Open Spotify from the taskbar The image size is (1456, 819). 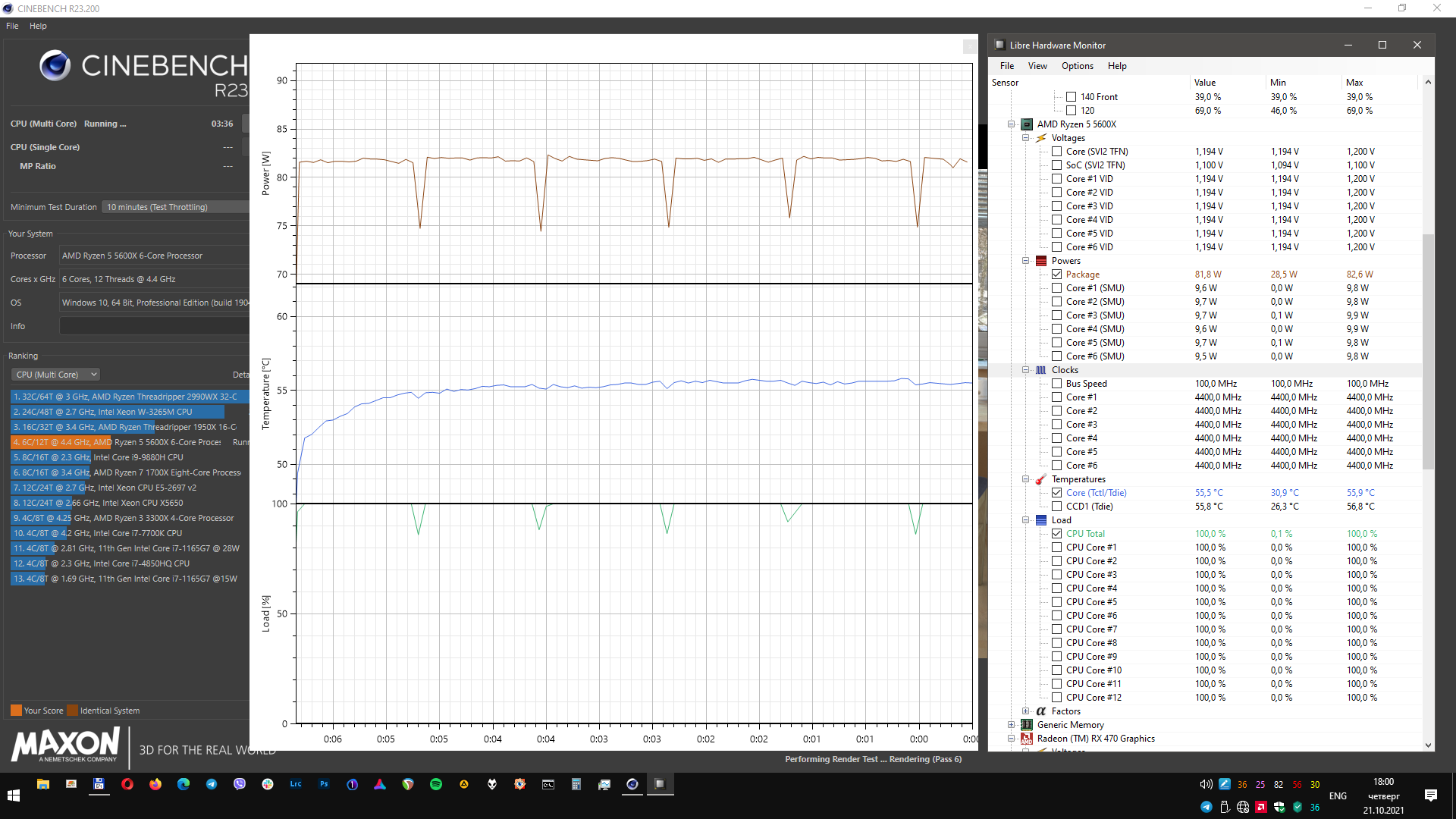[x=436, y=785]
